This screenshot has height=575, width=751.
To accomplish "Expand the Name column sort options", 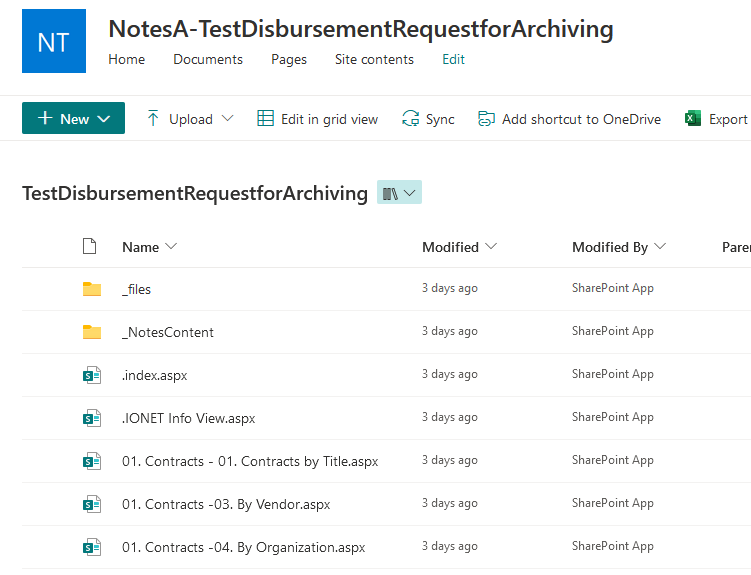I will 149,247.
